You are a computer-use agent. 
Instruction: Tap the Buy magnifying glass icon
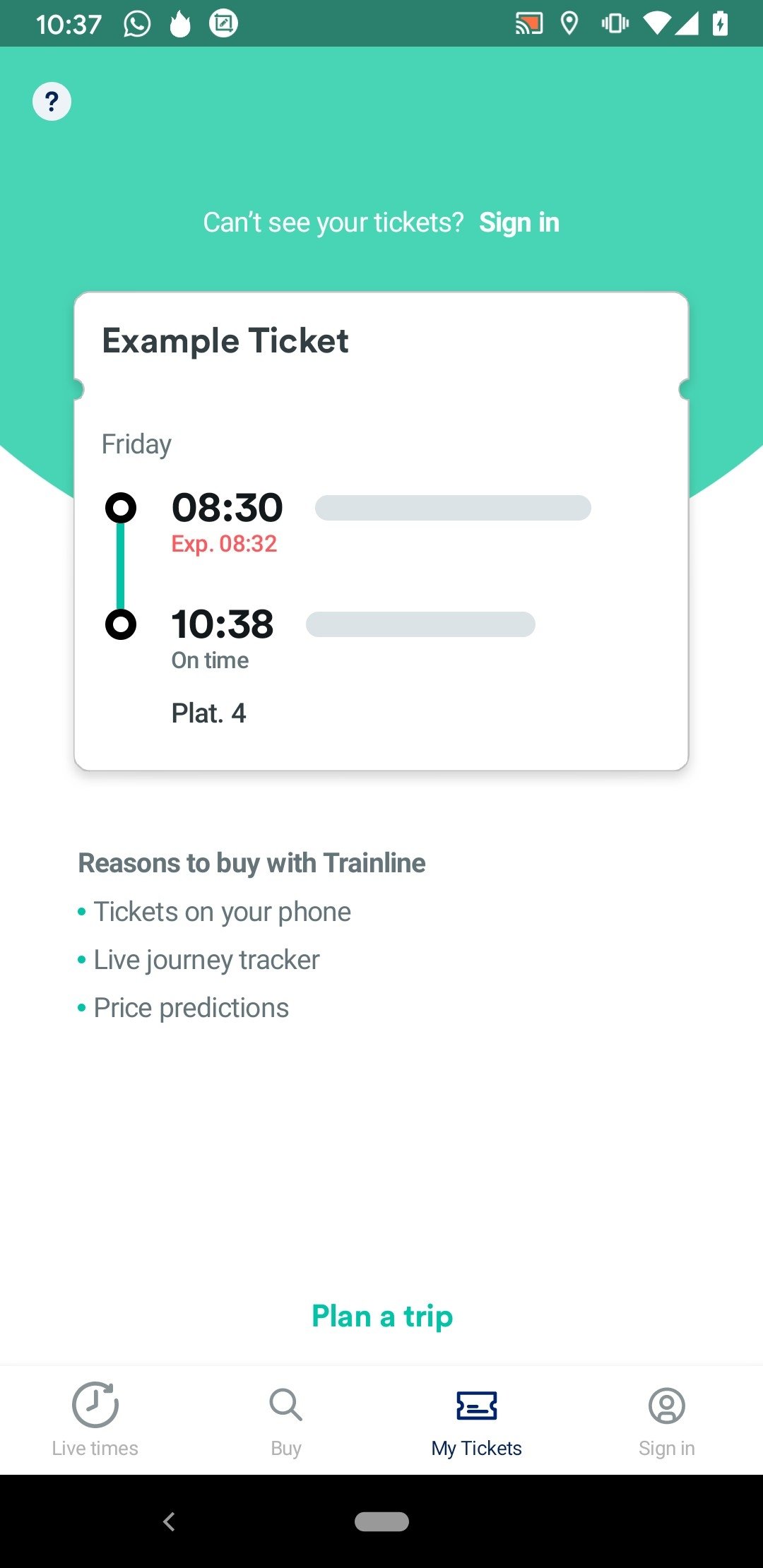(285, 1405)
